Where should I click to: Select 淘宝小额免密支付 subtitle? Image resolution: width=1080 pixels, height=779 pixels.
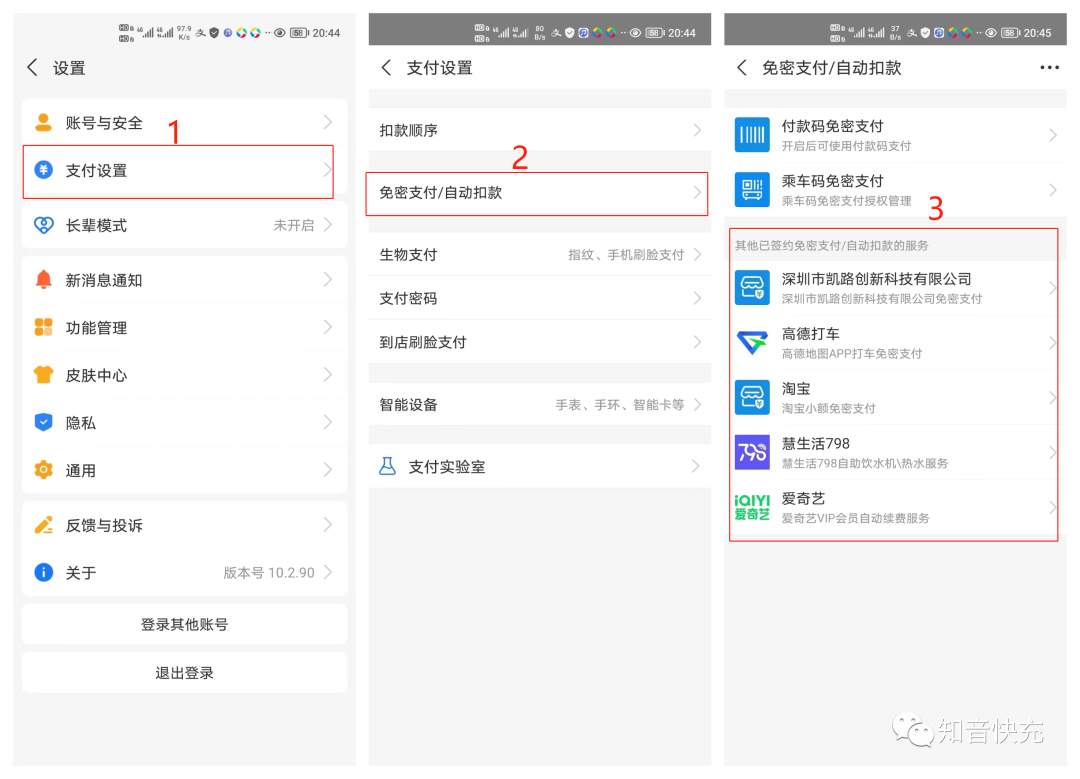[829, 408]
